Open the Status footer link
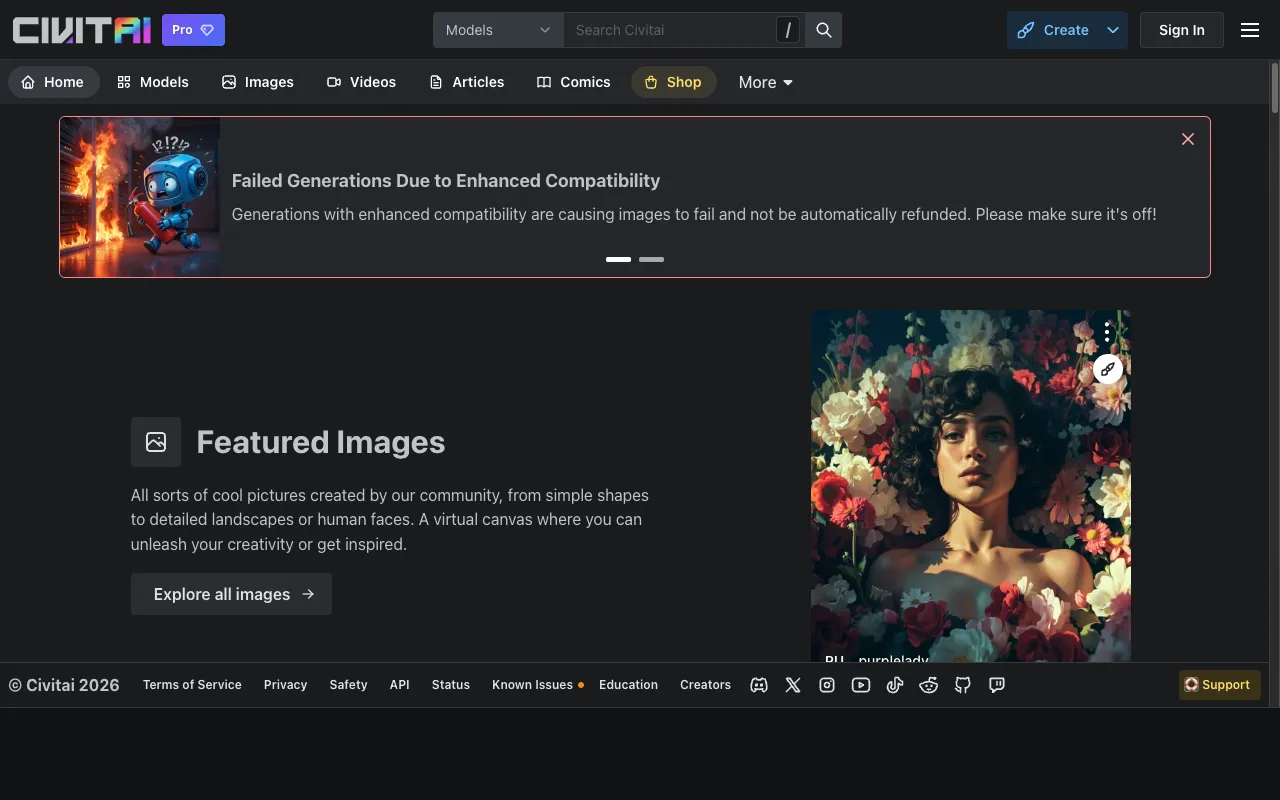Screen dimensions: 1280x800 pos(451,685)
